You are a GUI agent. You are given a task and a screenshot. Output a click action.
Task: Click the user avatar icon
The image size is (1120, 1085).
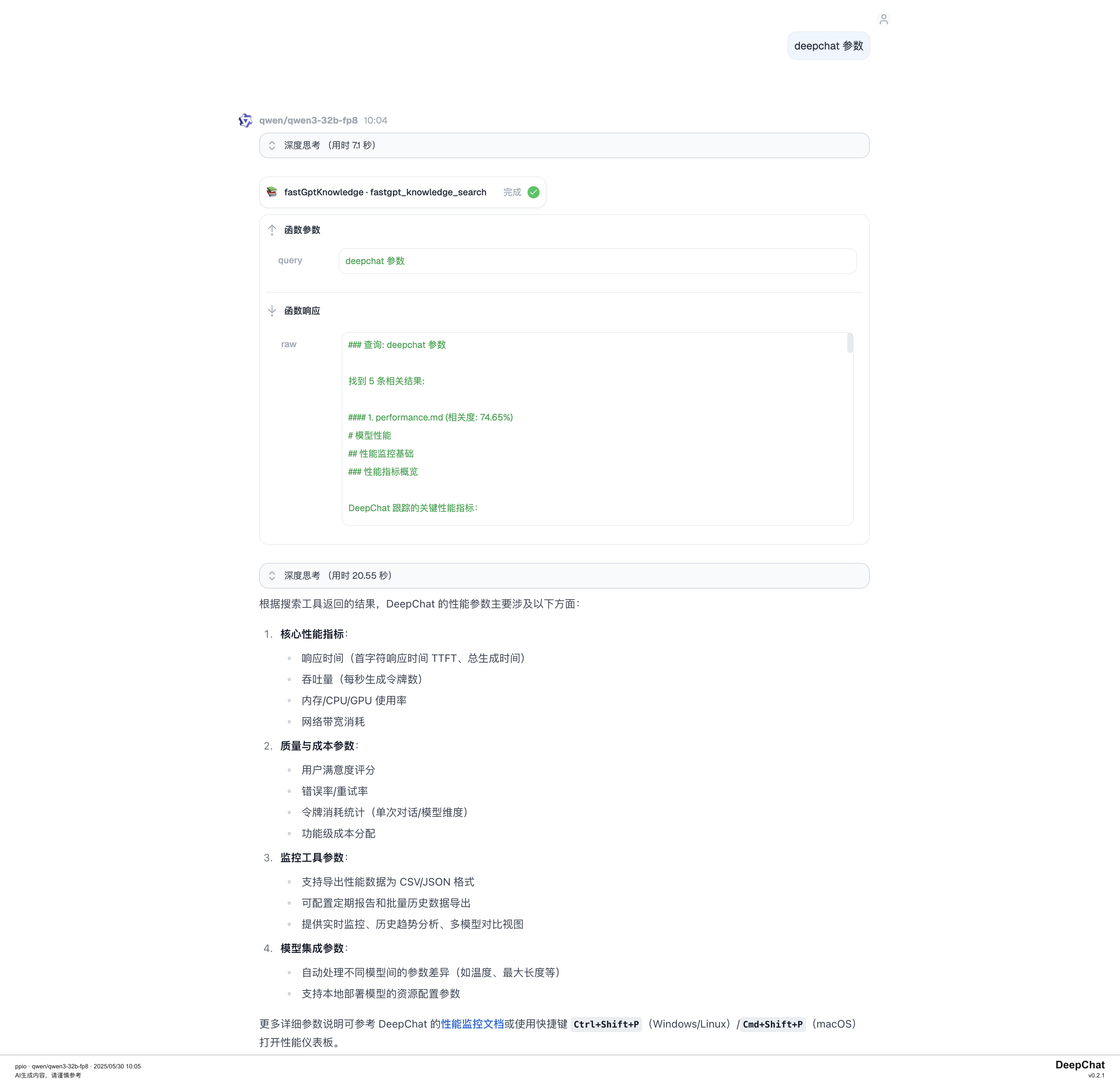pos(883,19)
